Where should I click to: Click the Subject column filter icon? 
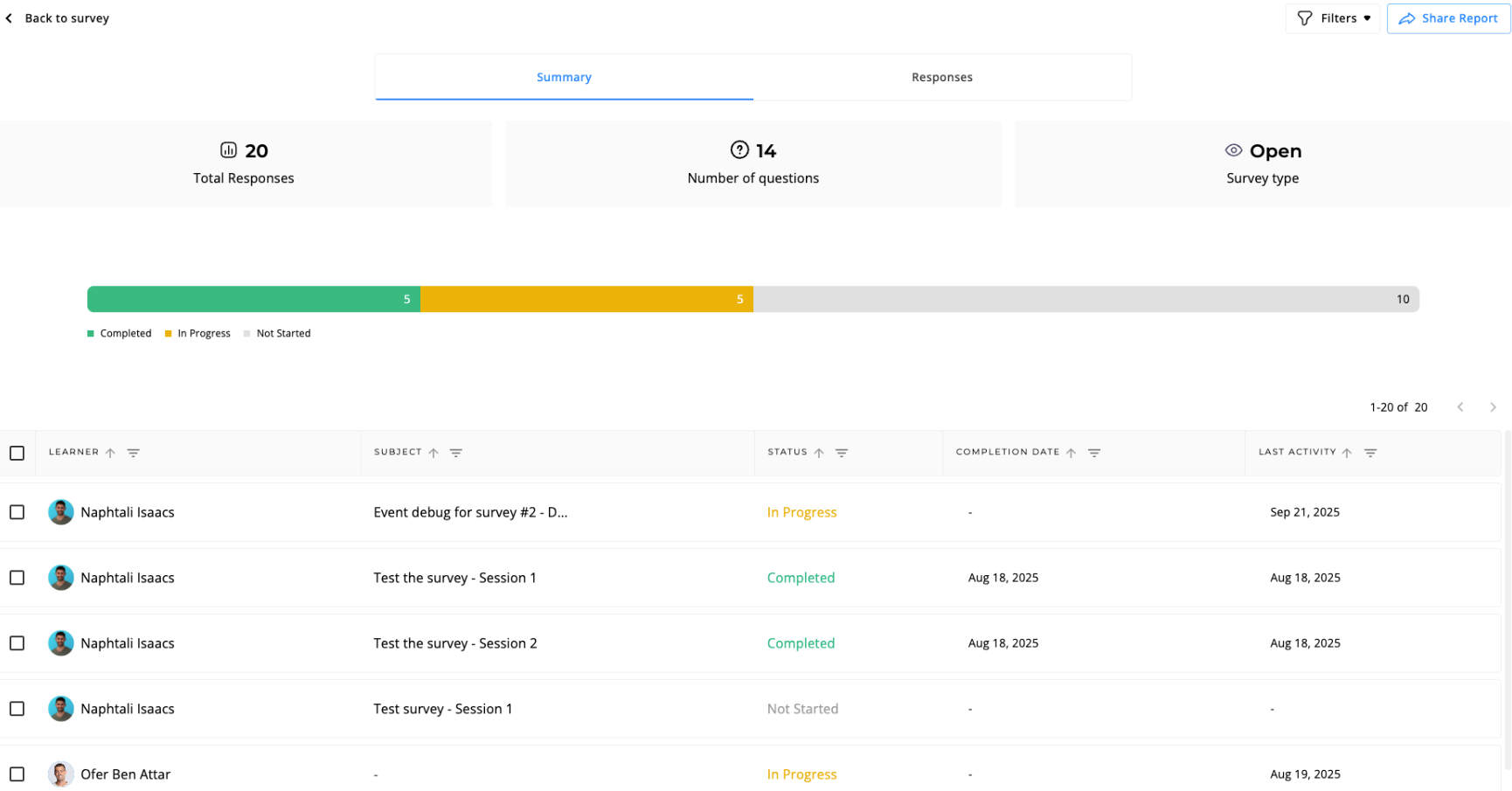(x=455, y=453)
